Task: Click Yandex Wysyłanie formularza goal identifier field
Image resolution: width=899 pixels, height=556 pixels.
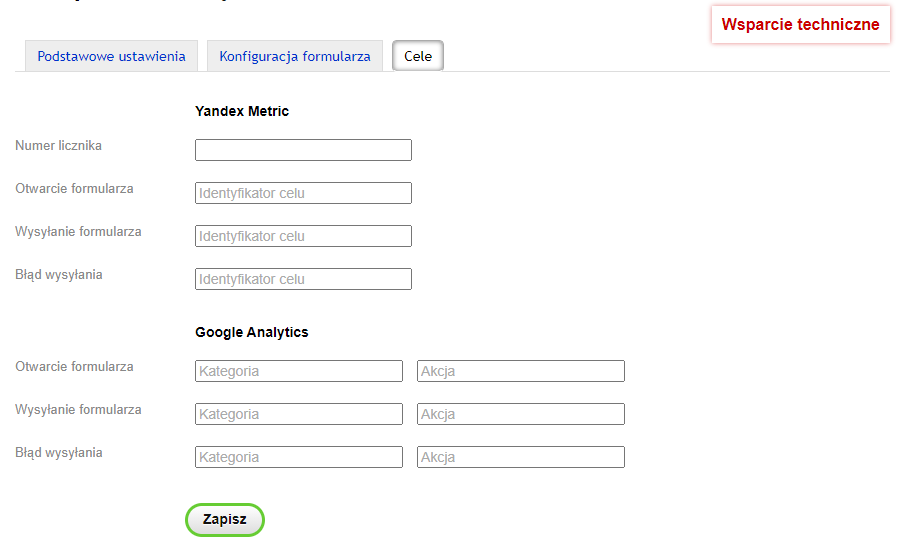Action: [303, 236]
